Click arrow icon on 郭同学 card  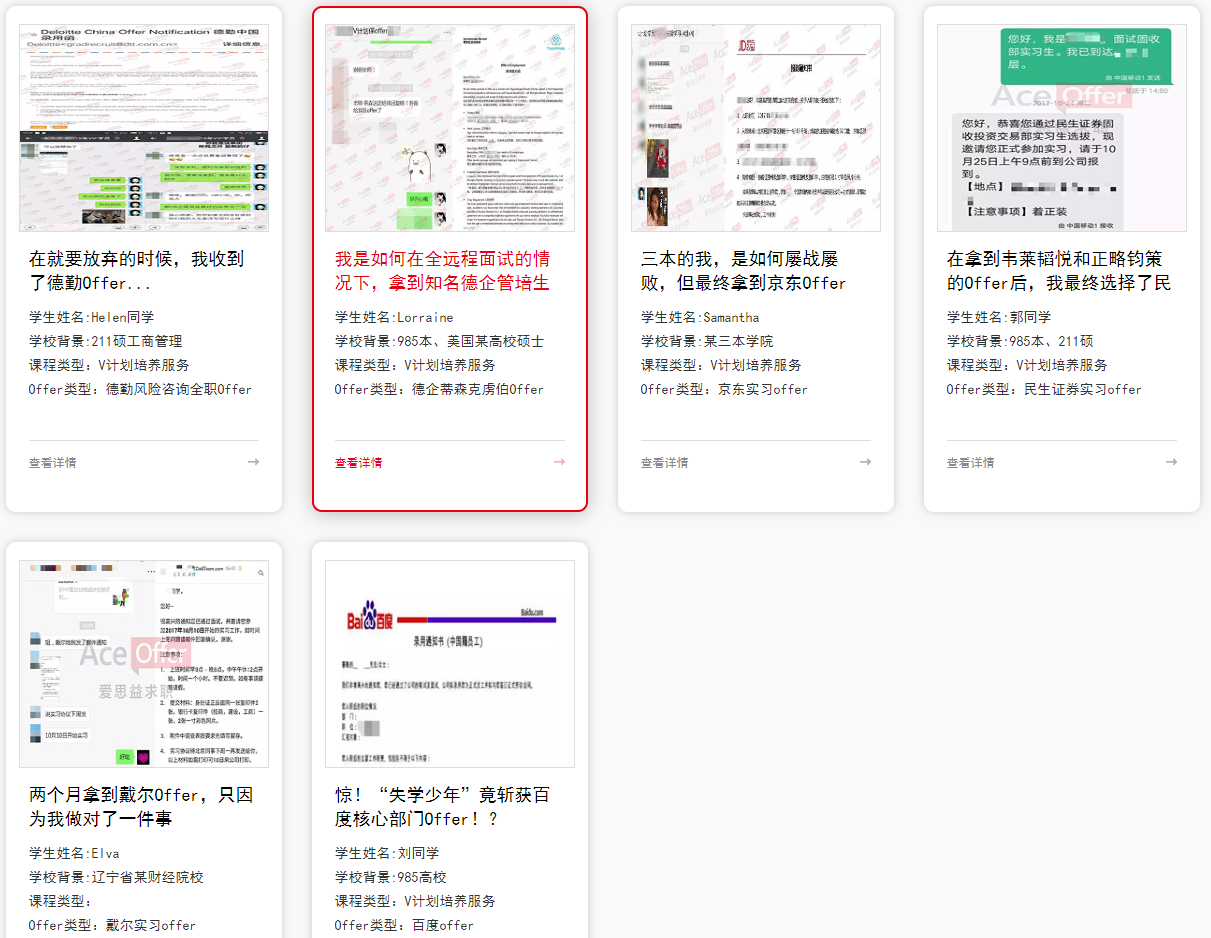pyautogui.click(x=1171, y=462)
